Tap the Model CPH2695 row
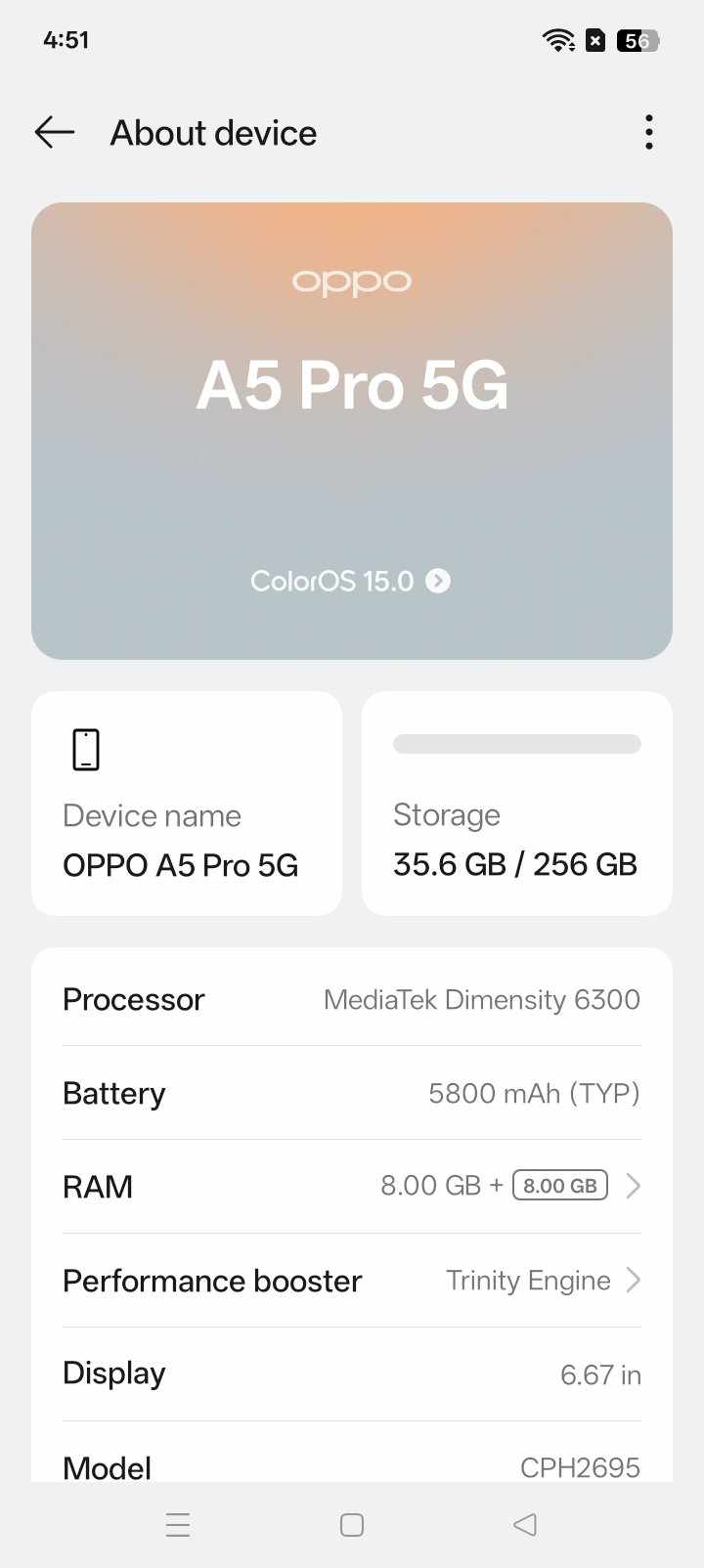Viewport: 704px width, 1568px height. tap(352, 1464)
